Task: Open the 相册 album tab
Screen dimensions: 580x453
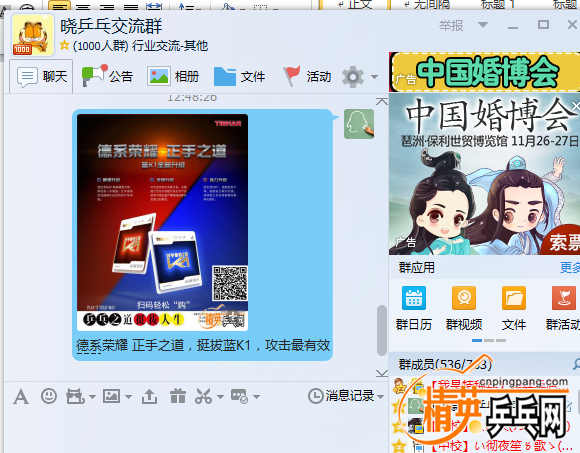Action: pos(173,77)
